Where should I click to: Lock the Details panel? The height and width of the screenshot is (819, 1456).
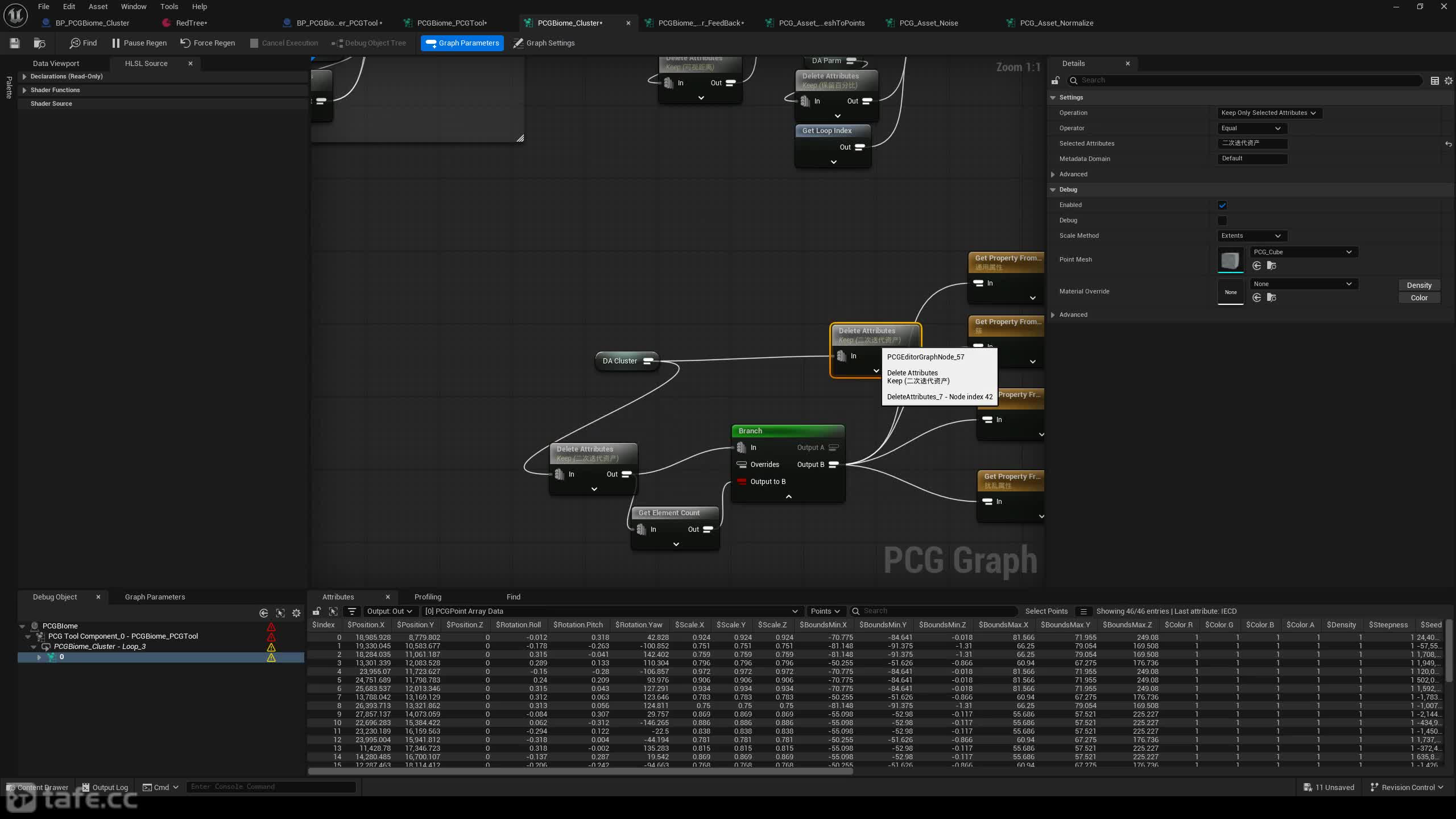click(x=1055, y=81)
